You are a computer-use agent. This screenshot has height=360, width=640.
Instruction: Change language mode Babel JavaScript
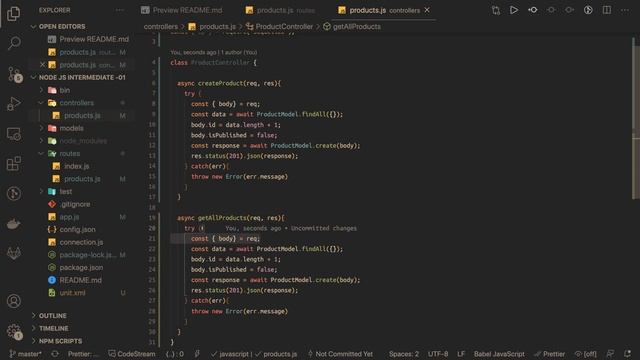click(x=499, y=354)
